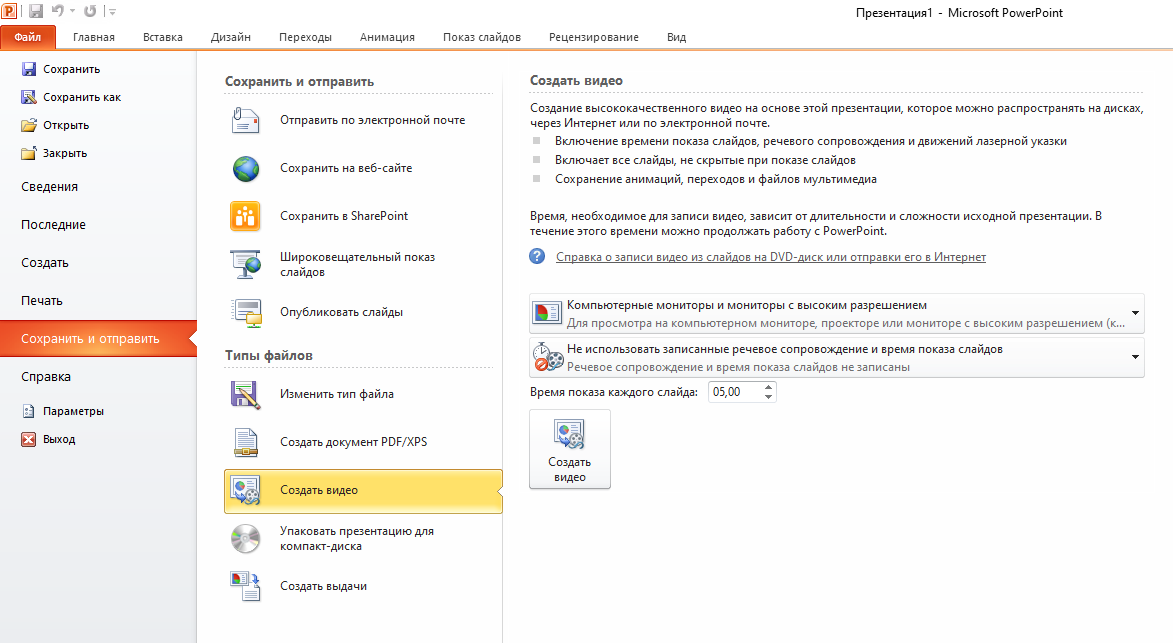Click the Параметры options icon
The width and height of the screenshot is (1173, 643).
click(x=28, y=411)
